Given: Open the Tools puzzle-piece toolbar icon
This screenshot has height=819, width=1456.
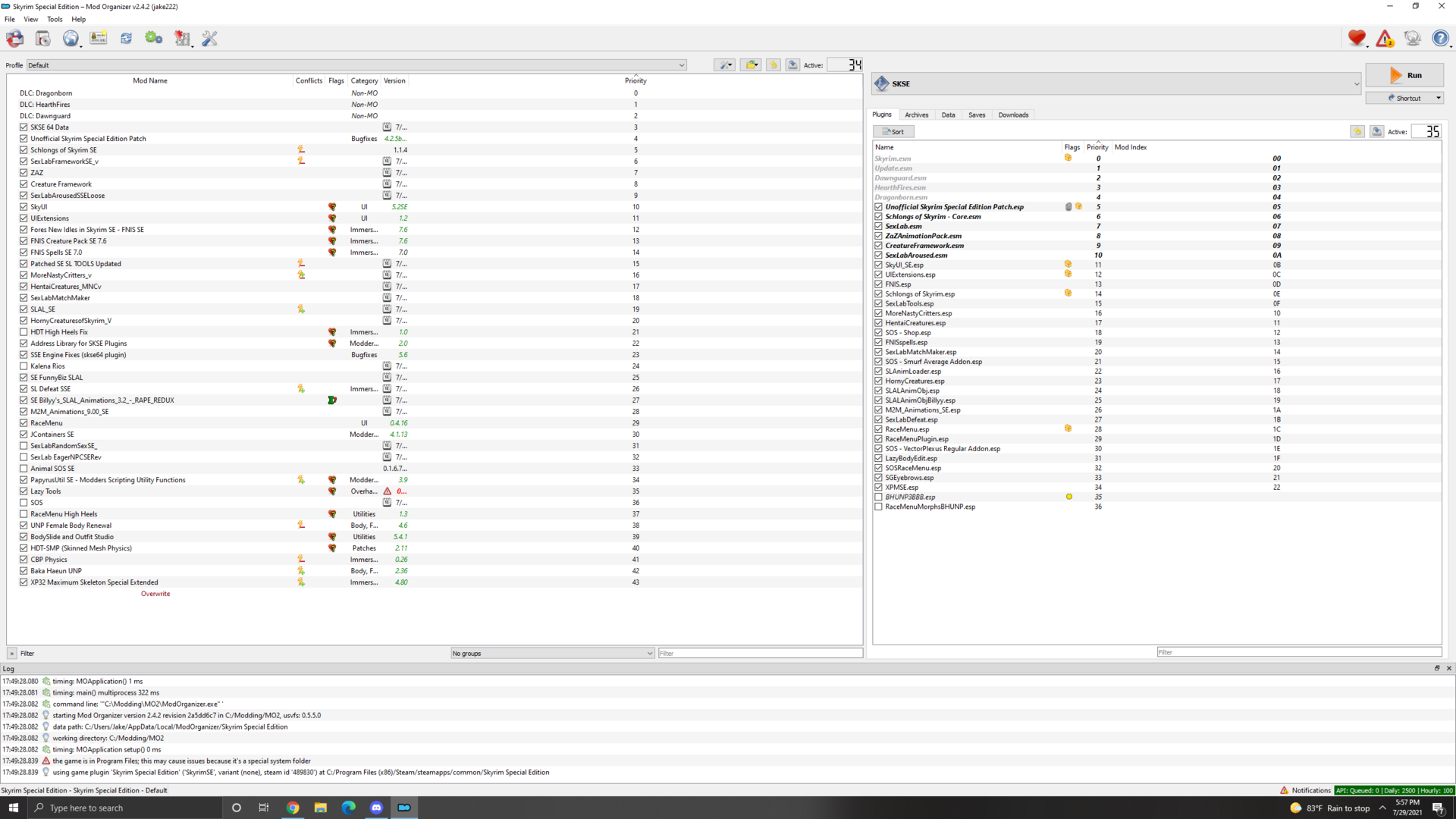Looking at the screenshot, I should click(x=182, y=38).
